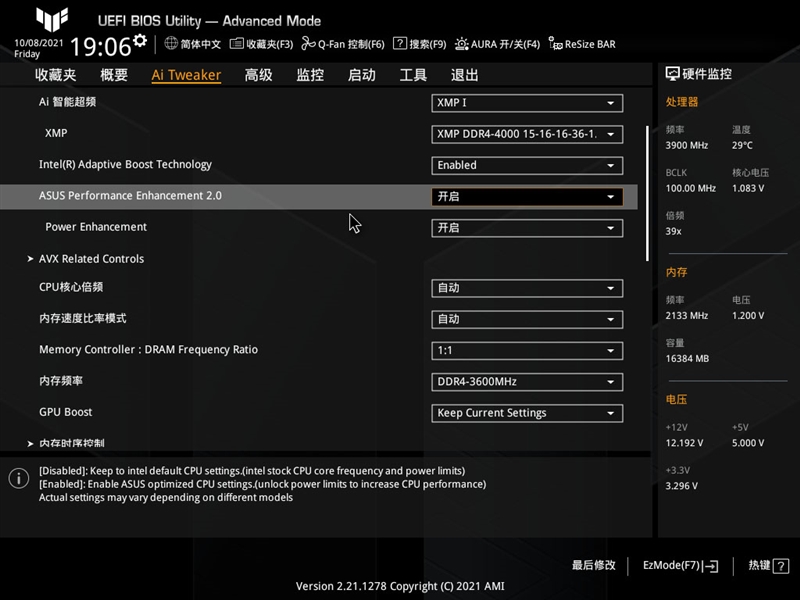The image size is (800, 600).
Task: Open the 监控 tab
Action: (310, 75)
